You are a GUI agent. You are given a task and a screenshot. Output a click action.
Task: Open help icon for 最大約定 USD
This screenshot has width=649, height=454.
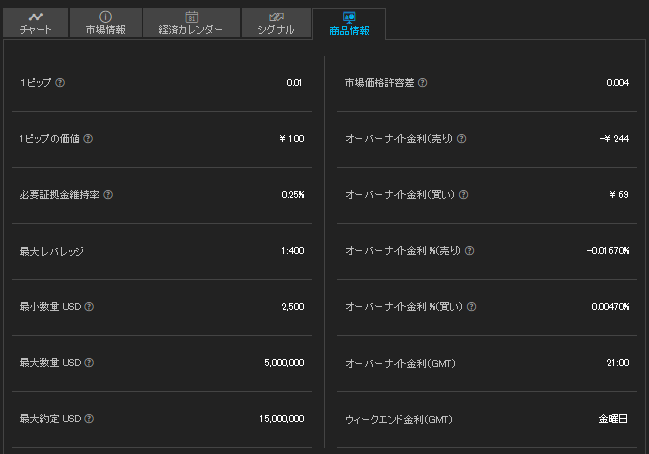89,419
